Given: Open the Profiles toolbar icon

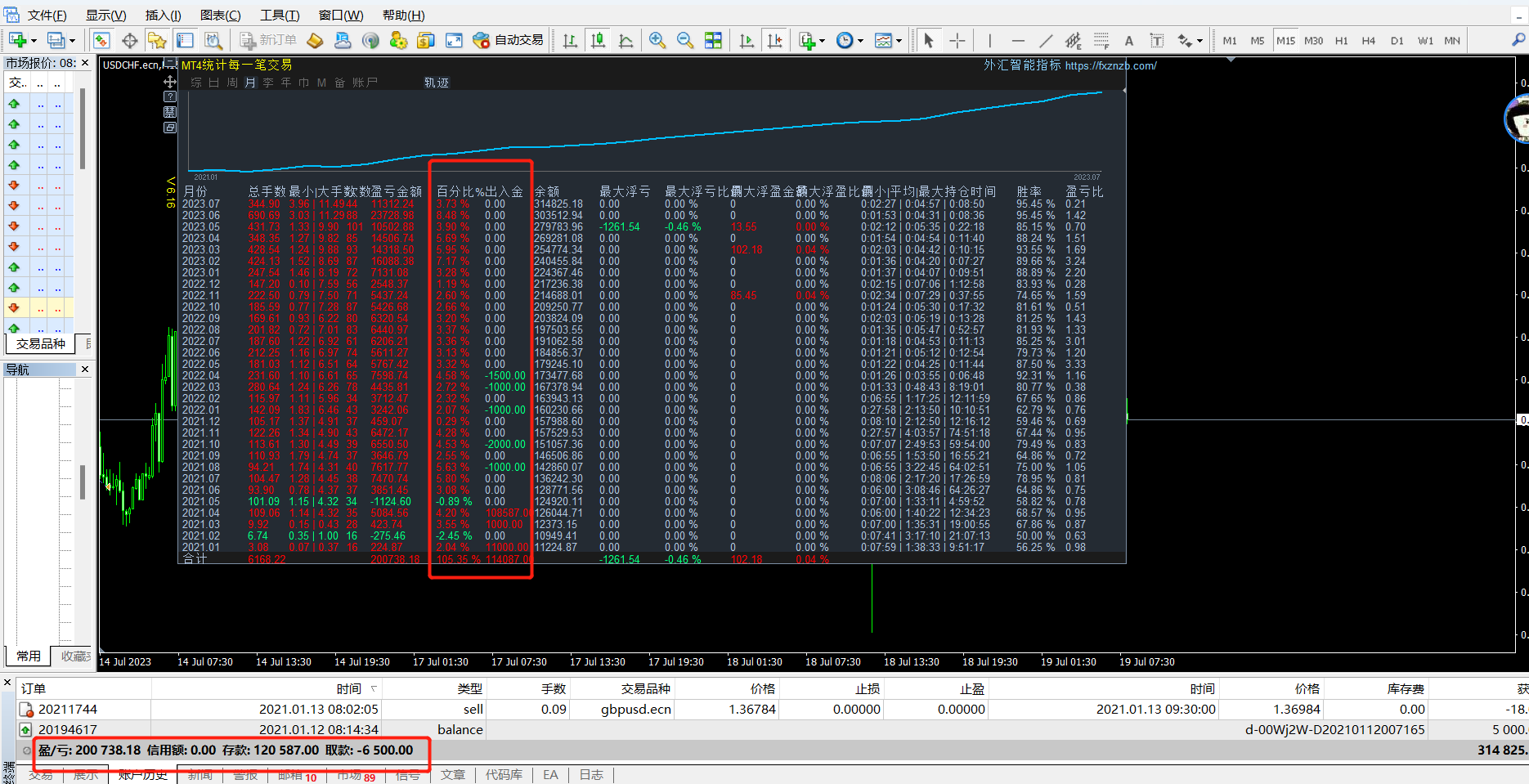Looking at the screenshot, I should pos(56,40).
